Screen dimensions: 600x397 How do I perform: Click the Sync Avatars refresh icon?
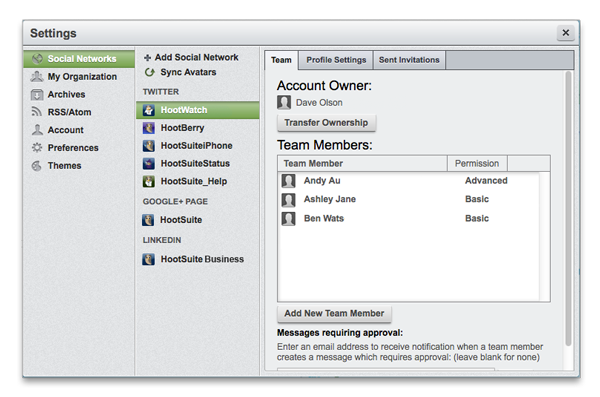149,72
